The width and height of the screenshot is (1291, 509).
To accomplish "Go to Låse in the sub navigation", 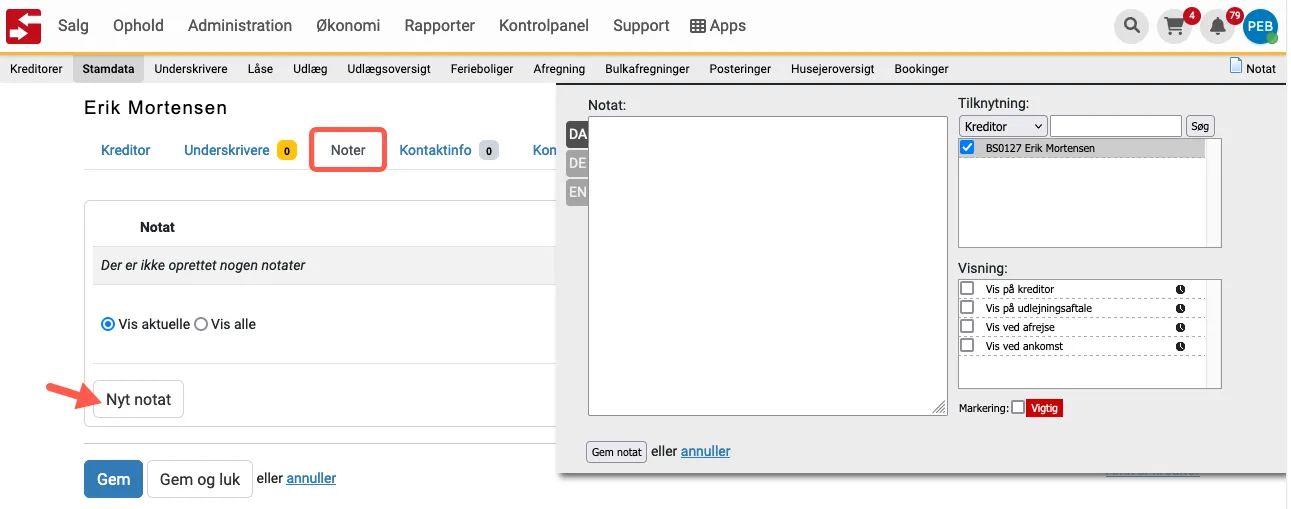I will (x=260, y=69).
